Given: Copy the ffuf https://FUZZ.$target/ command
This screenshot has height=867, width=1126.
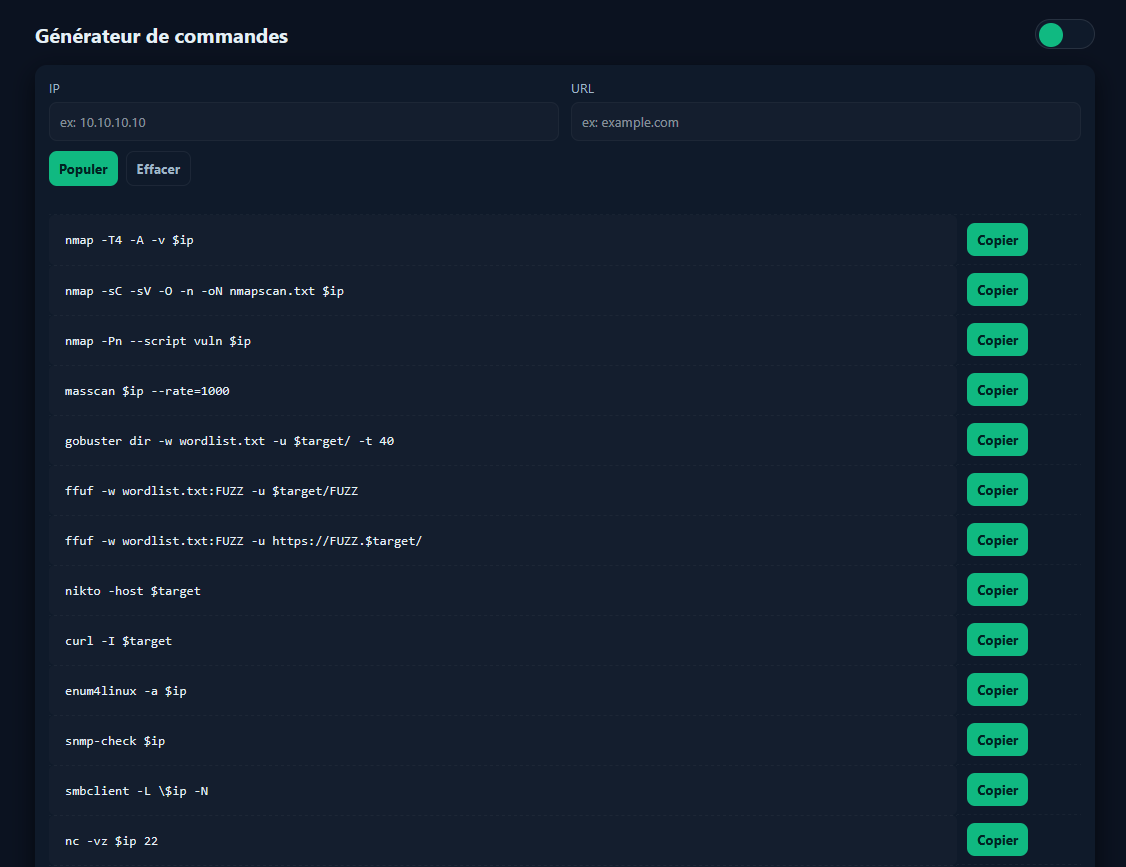Looking at the screenshot, I should [997, 540].
